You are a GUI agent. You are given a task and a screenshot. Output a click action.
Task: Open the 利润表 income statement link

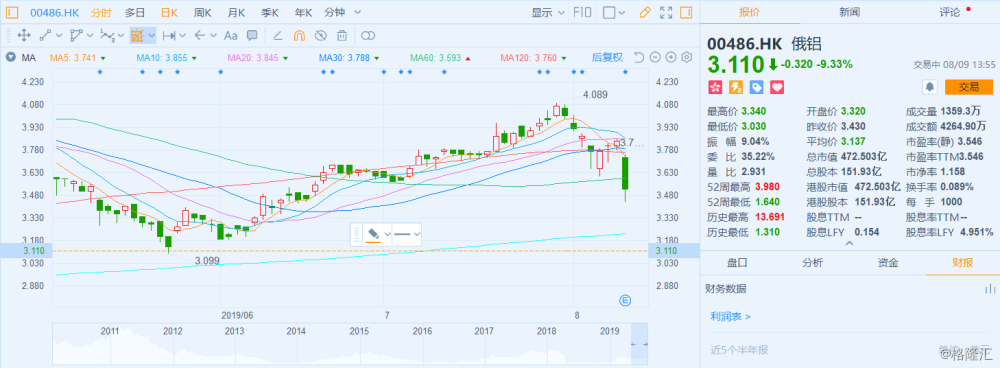tap(730, 316)
